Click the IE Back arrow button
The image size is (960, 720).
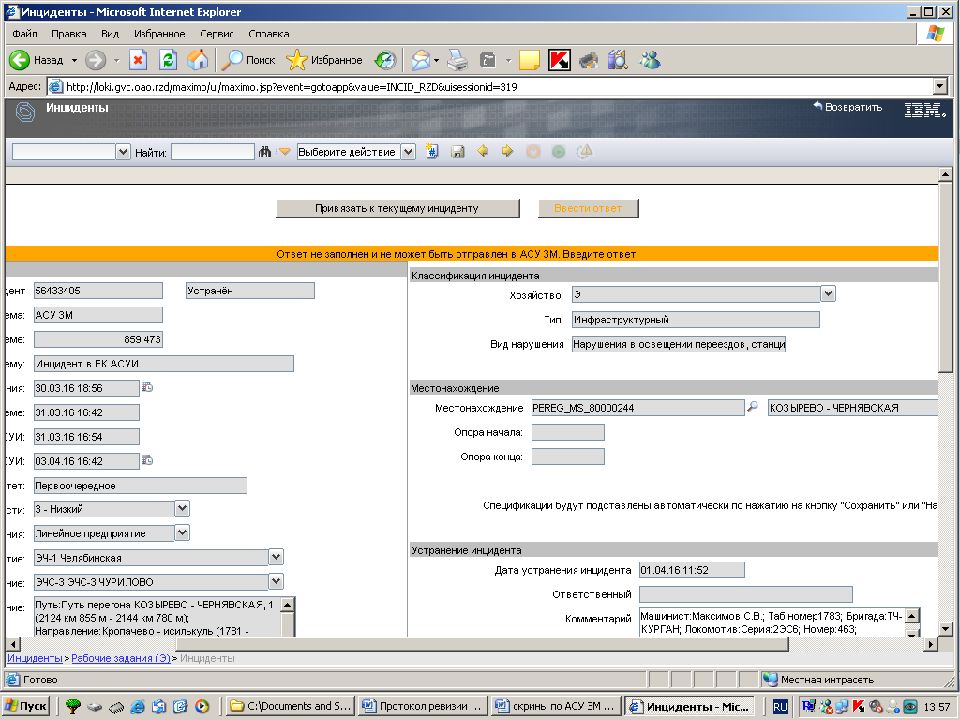click(x=19, y=60)
